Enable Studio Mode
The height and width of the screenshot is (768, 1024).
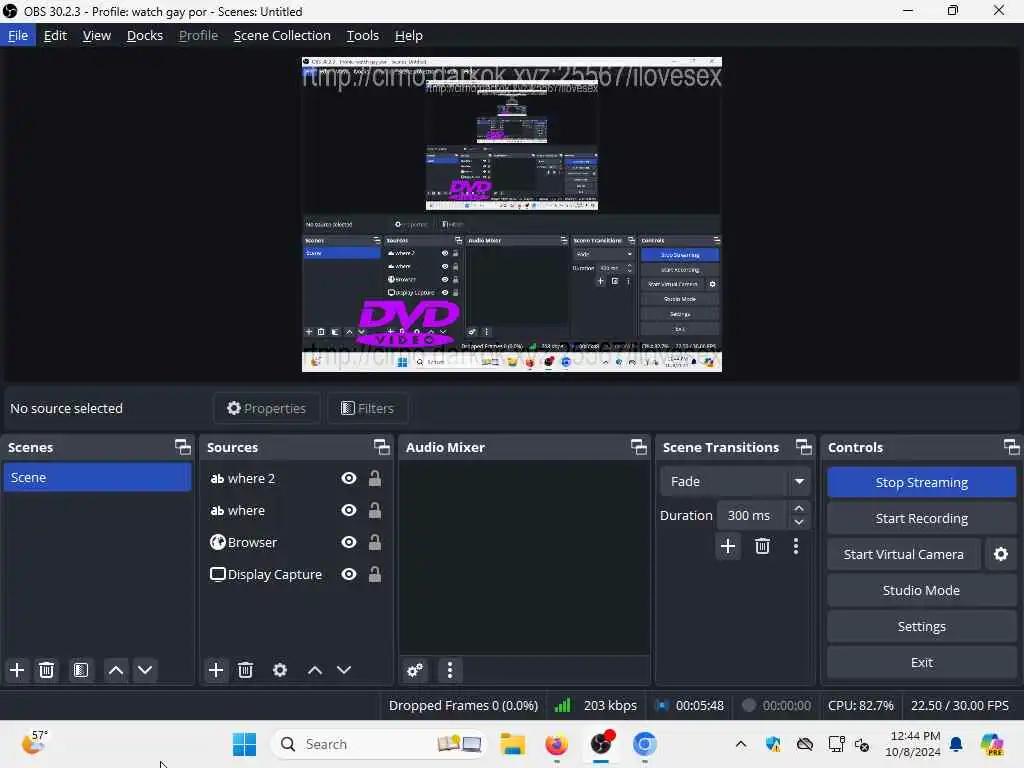click(921, 590)
